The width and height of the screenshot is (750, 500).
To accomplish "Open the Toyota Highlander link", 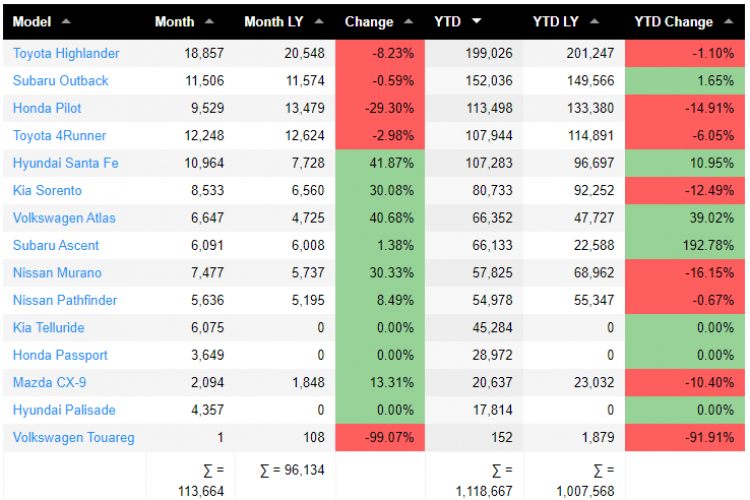I will [66, 53].
